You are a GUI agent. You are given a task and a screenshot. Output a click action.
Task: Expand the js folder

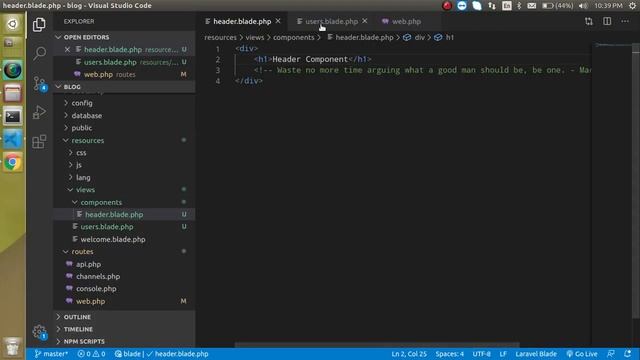pos(124,165)
